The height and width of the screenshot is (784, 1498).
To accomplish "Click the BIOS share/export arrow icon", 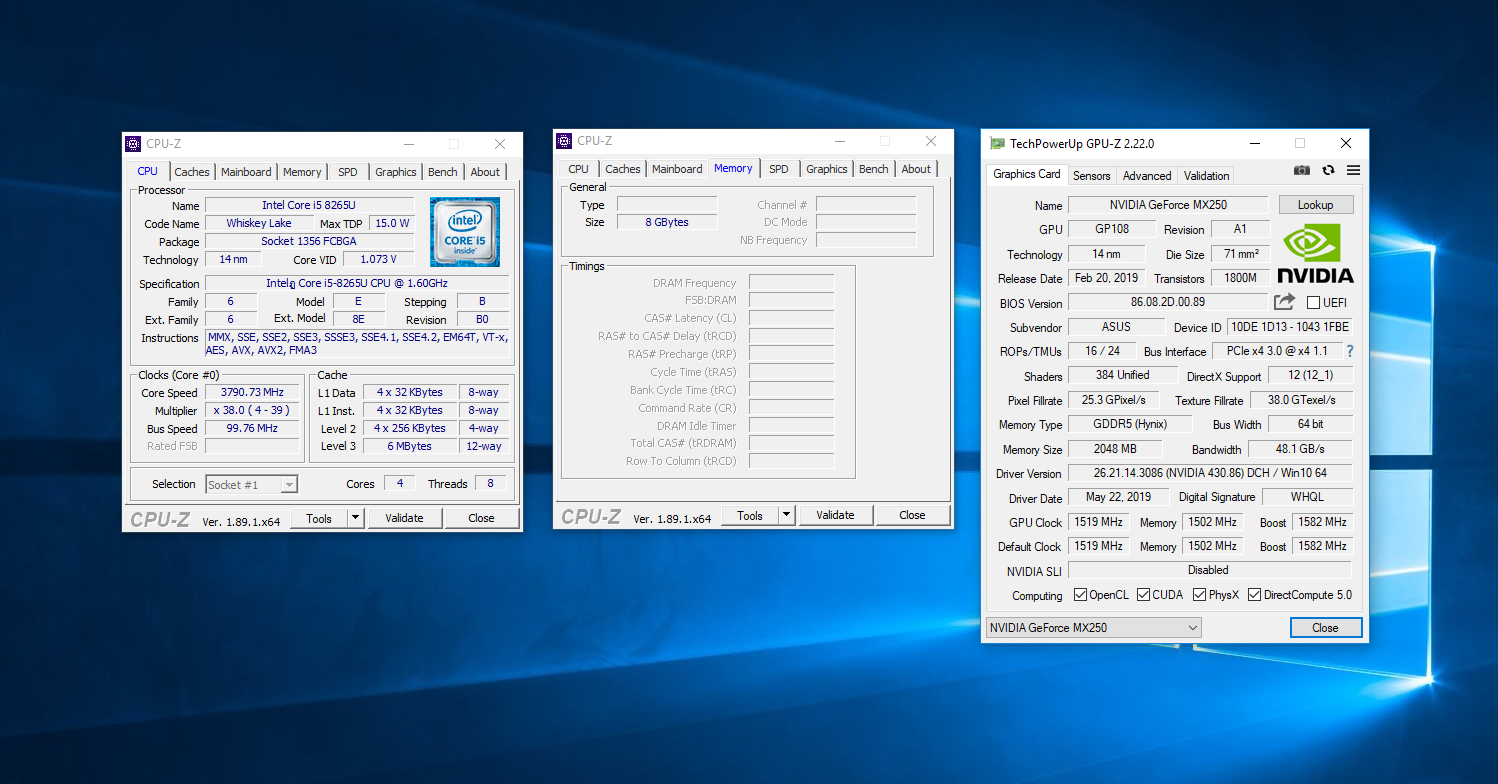I will (1284, 302).
